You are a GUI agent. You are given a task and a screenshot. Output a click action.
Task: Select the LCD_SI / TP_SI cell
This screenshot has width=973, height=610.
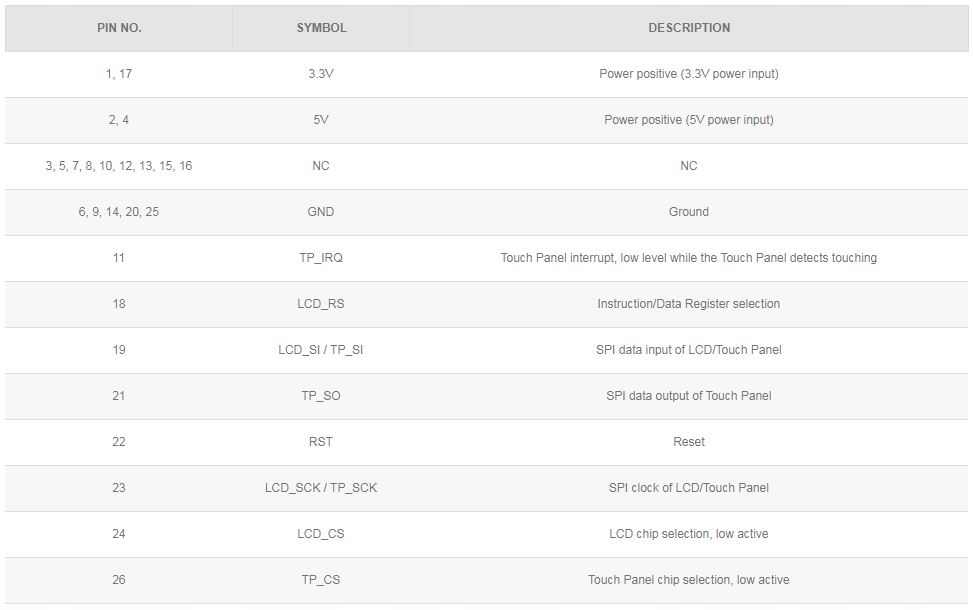[x=321, y=350]
